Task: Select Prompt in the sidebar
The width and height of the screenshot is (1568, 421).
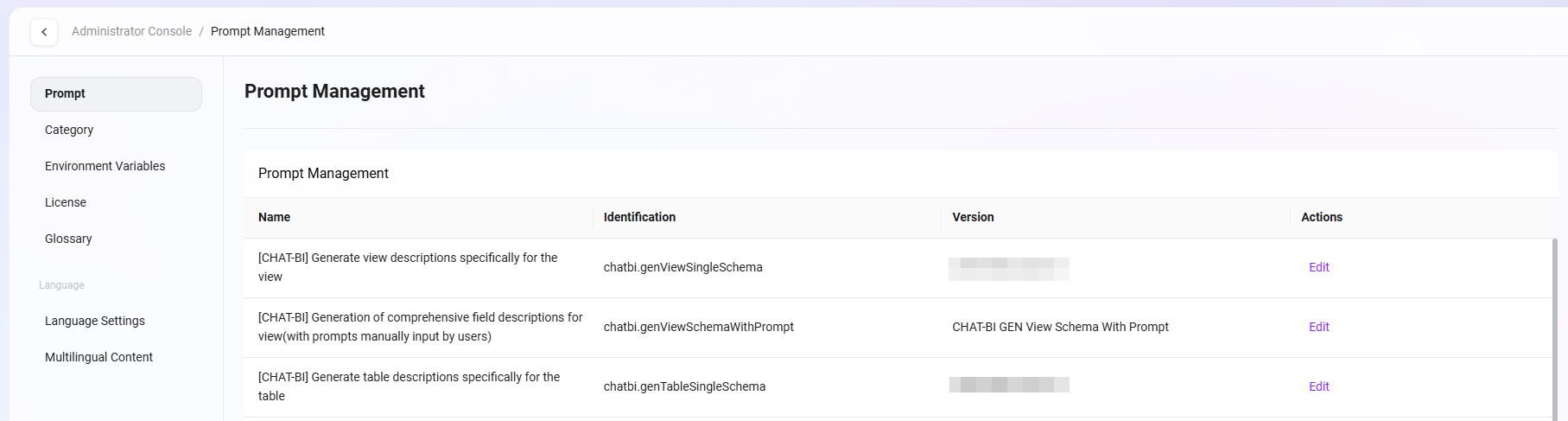Action: click(x=116, y=93)
